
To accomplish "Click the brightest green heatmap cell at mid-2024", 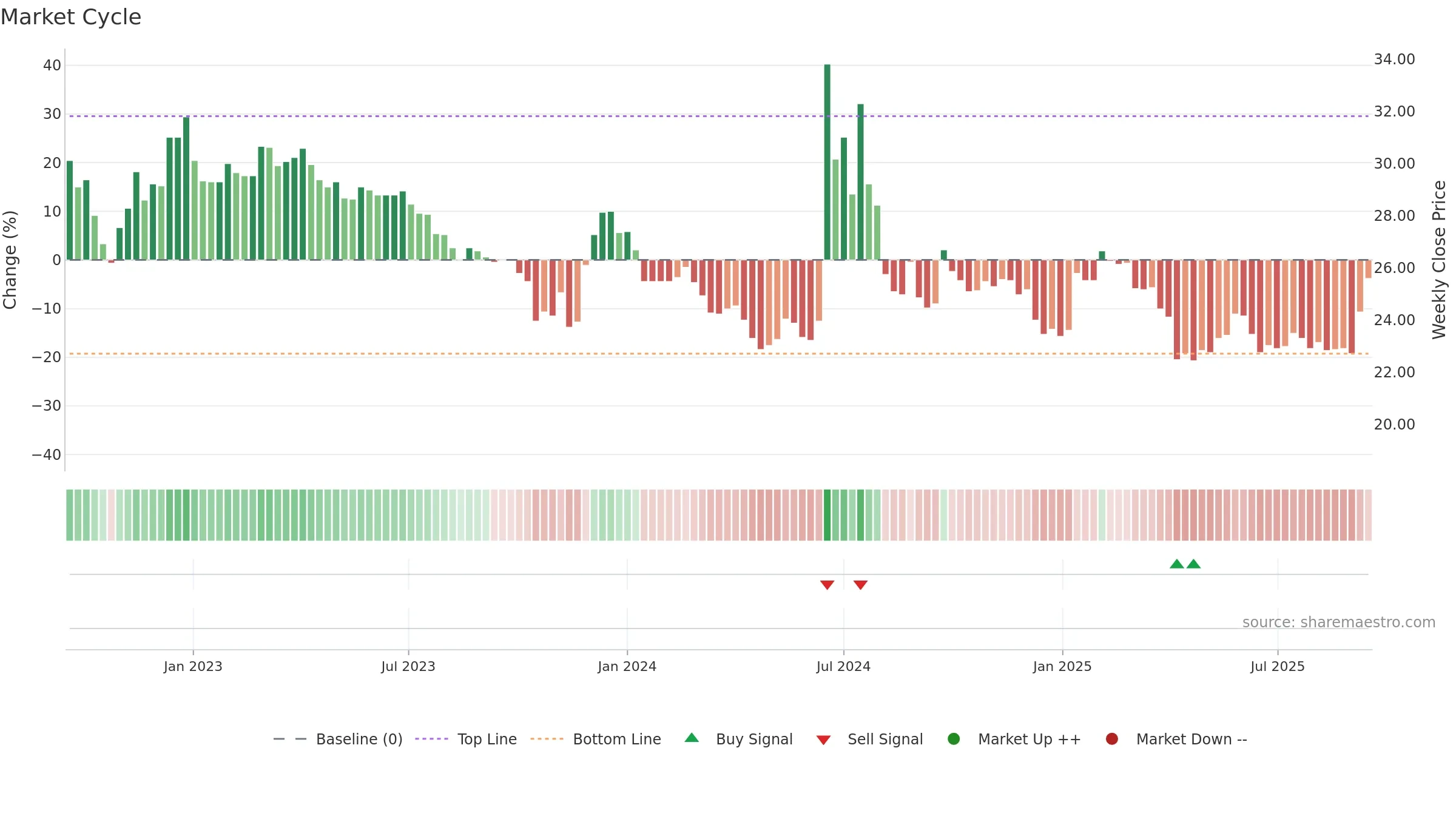I will click(827, 515).
